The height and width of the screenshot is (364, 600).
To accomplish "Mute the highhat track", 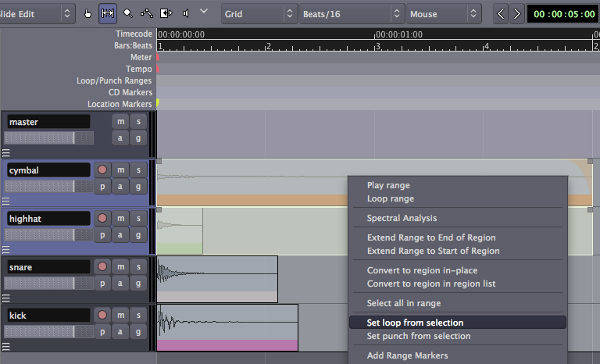I will 121,218.
